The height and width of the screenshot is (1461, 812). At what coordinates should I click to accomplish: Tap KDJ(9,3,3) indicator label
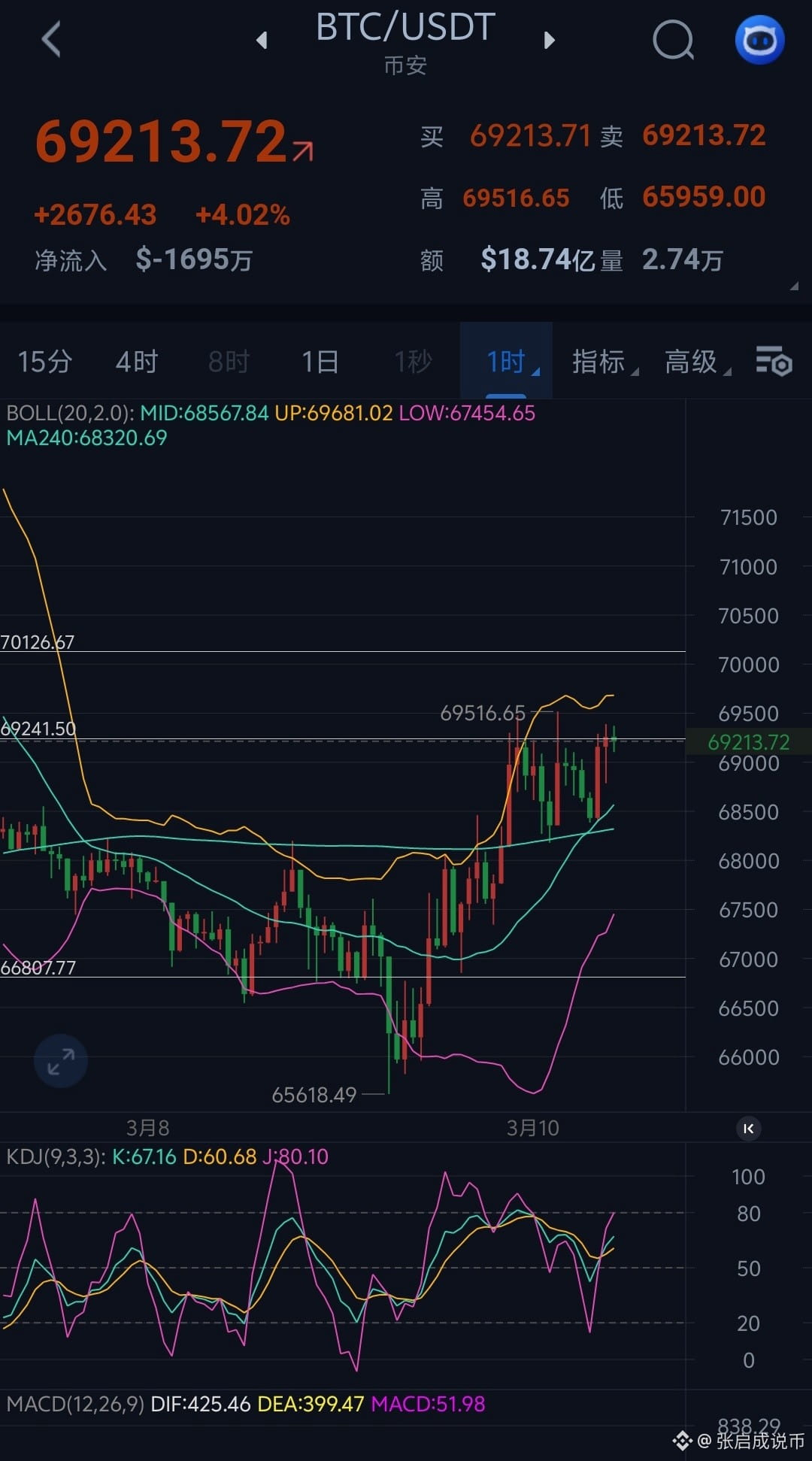point(56,1156)
